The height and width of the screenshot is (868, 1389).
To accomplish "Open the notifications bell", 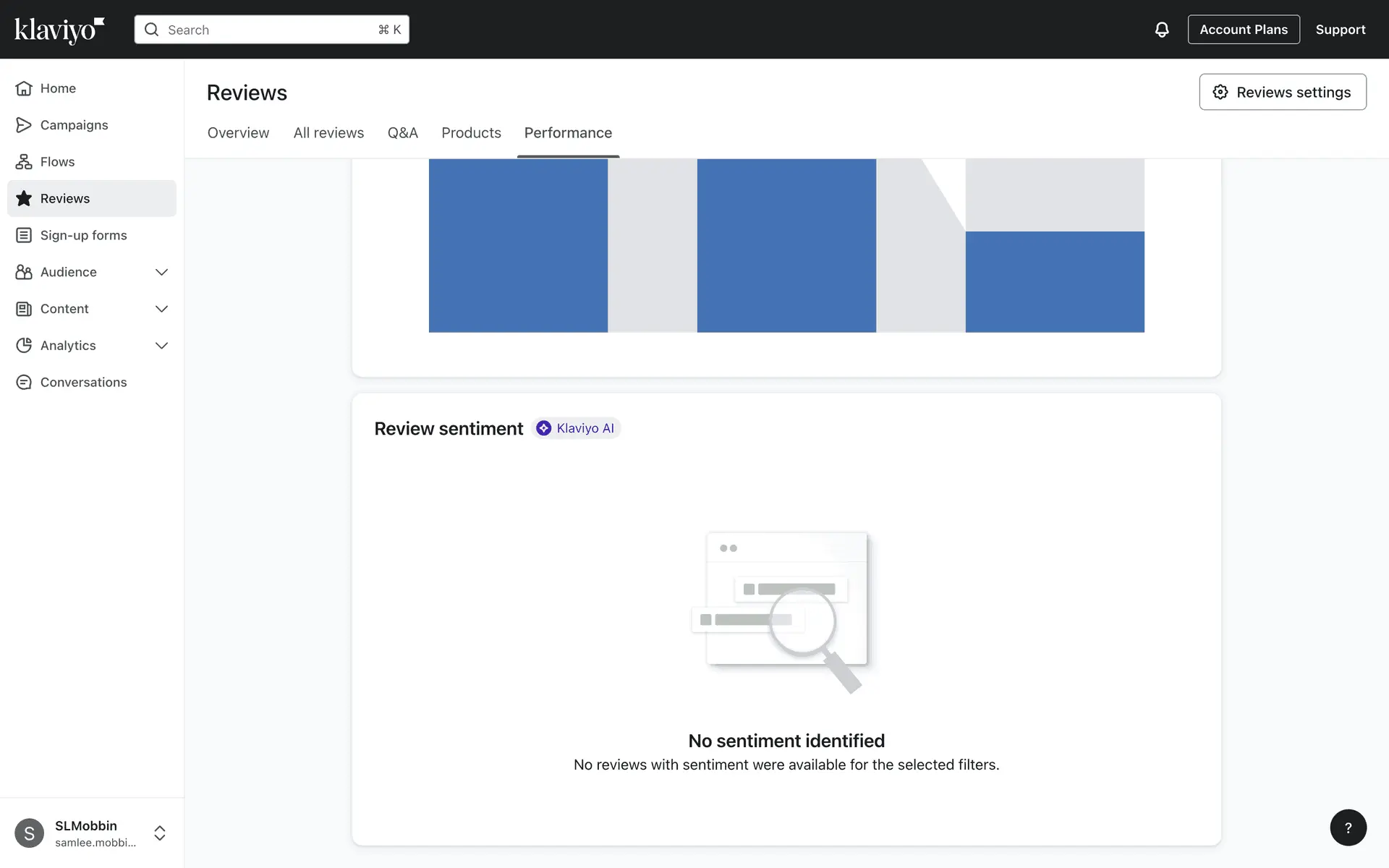I will point(1161,30).
